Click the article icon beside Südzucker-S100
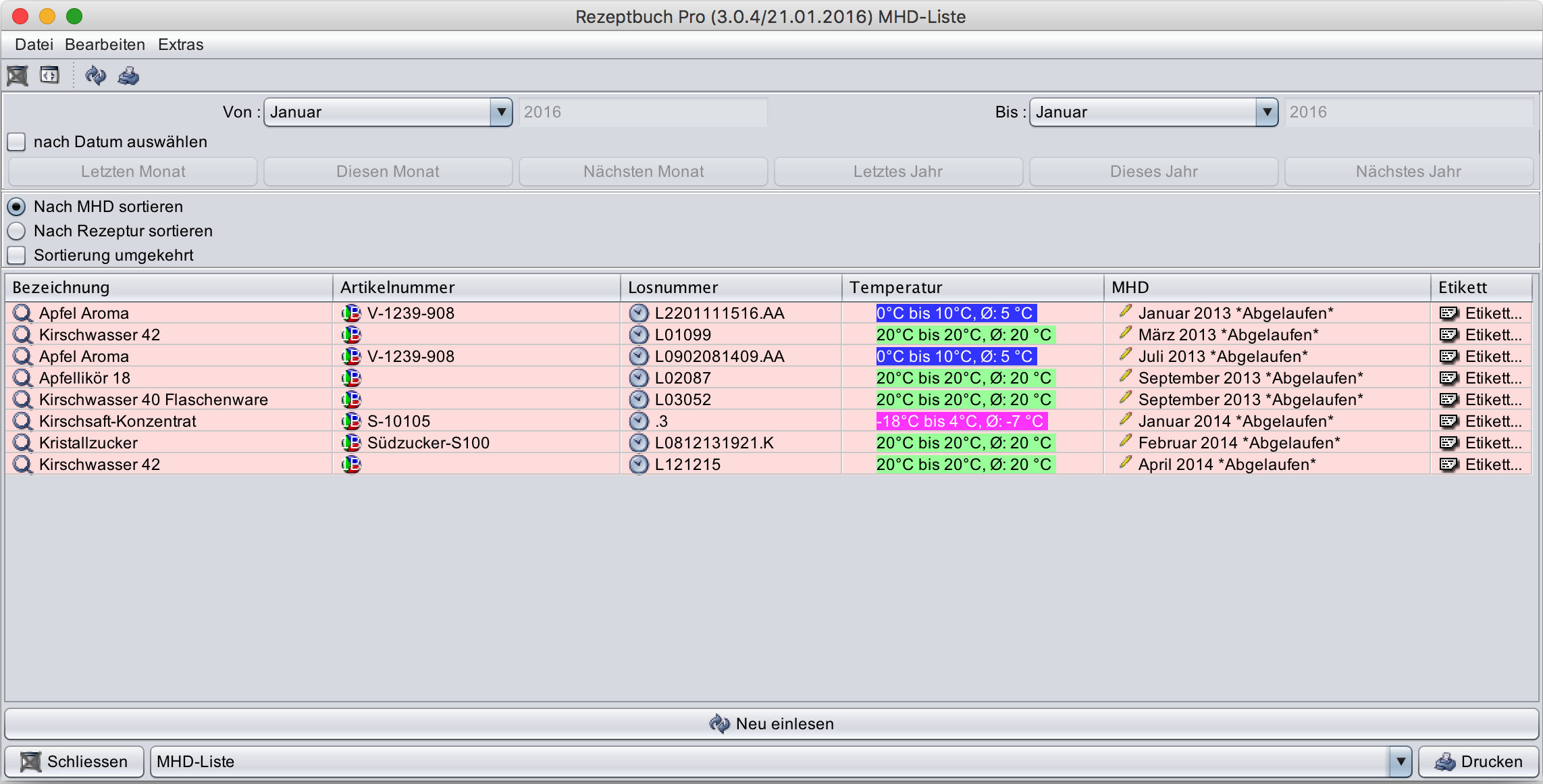 click(351, 443)
